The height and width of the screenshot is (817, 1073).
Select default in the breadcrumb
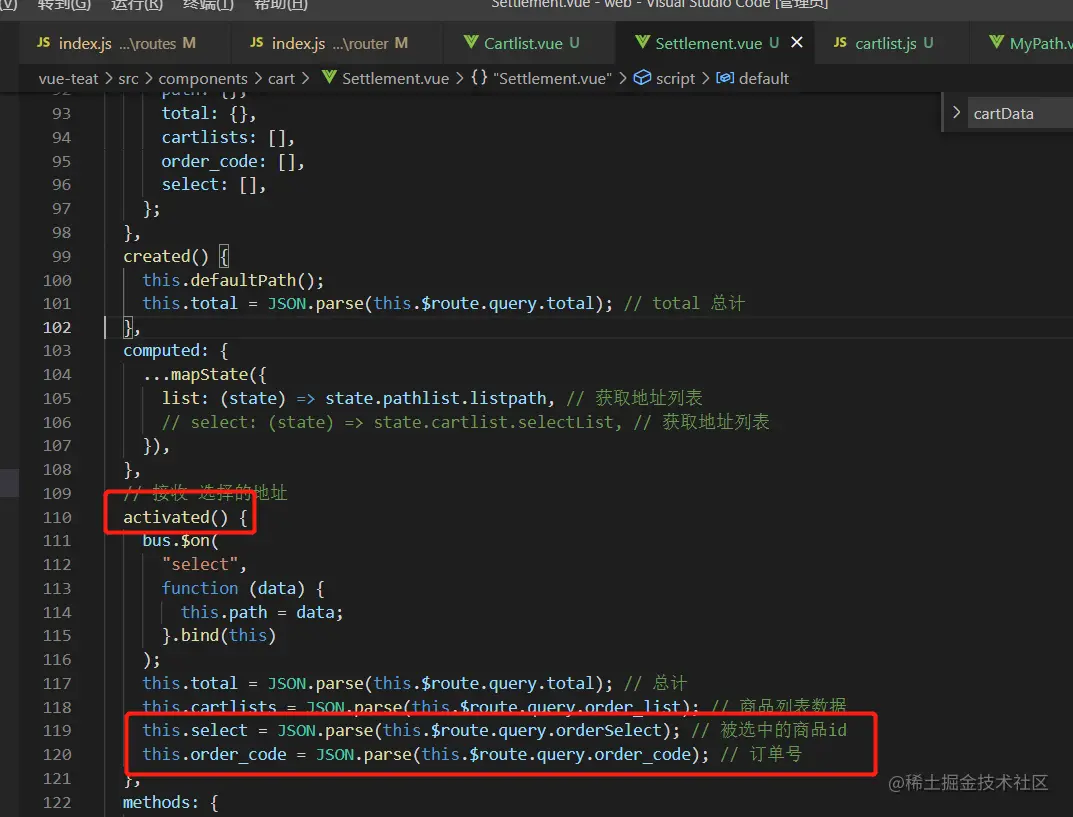[764, 79]
